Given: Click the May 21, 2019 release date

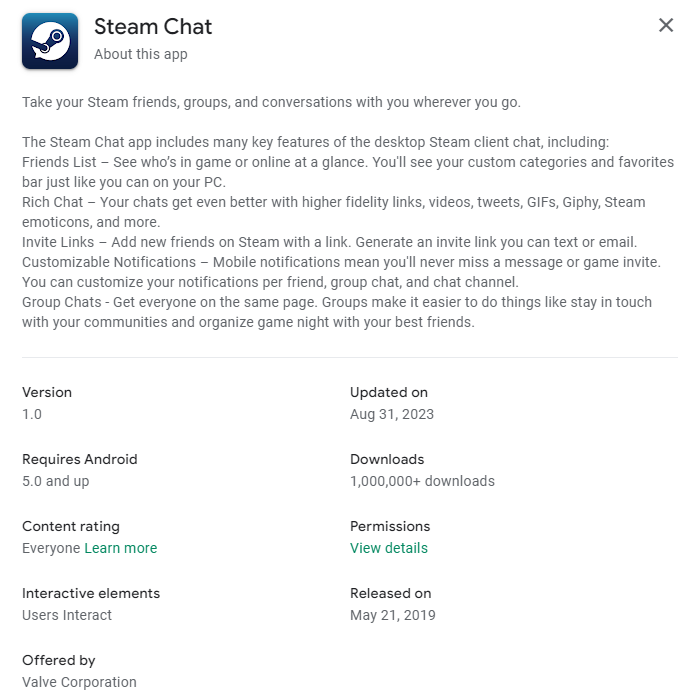Looking at the screenshot, I should [x=392, y=615].
